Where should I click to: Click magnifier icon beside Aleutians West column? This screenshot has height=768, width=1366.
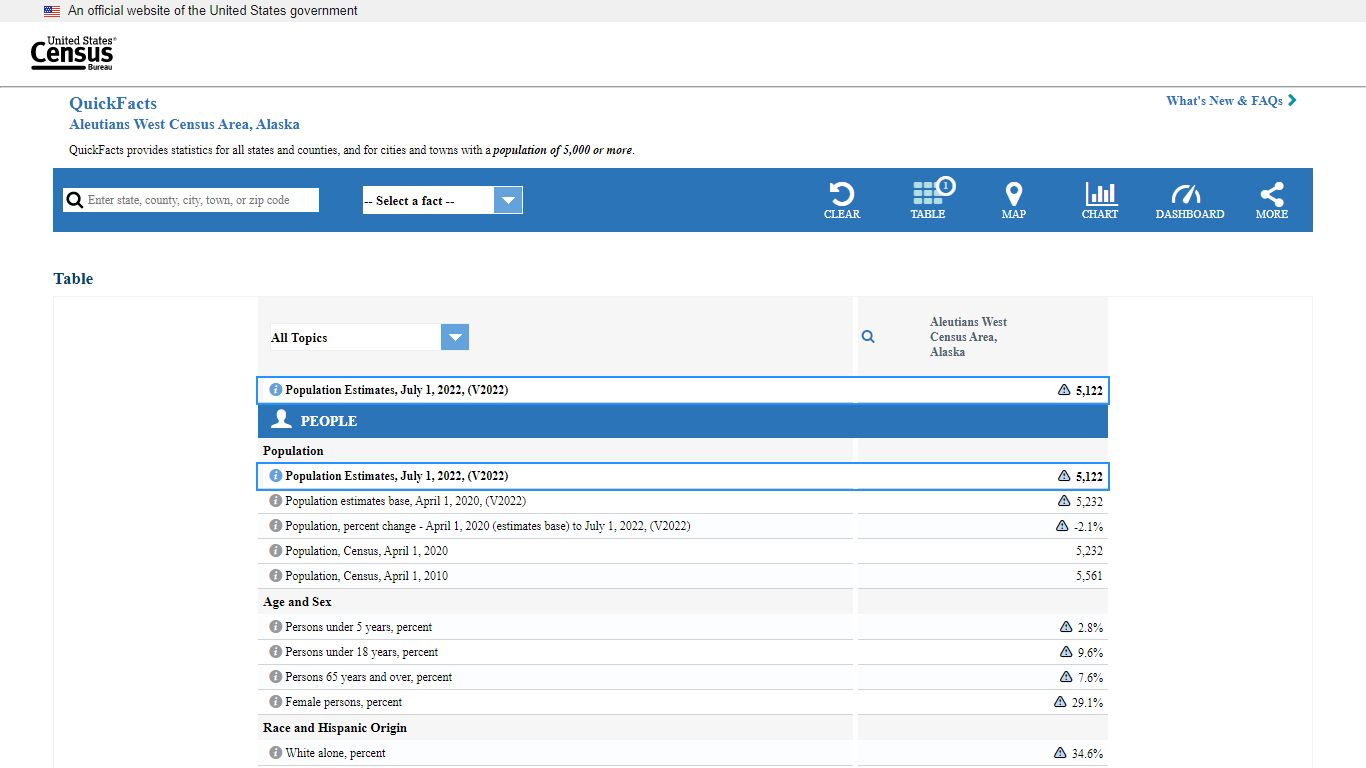coord(868,337)
